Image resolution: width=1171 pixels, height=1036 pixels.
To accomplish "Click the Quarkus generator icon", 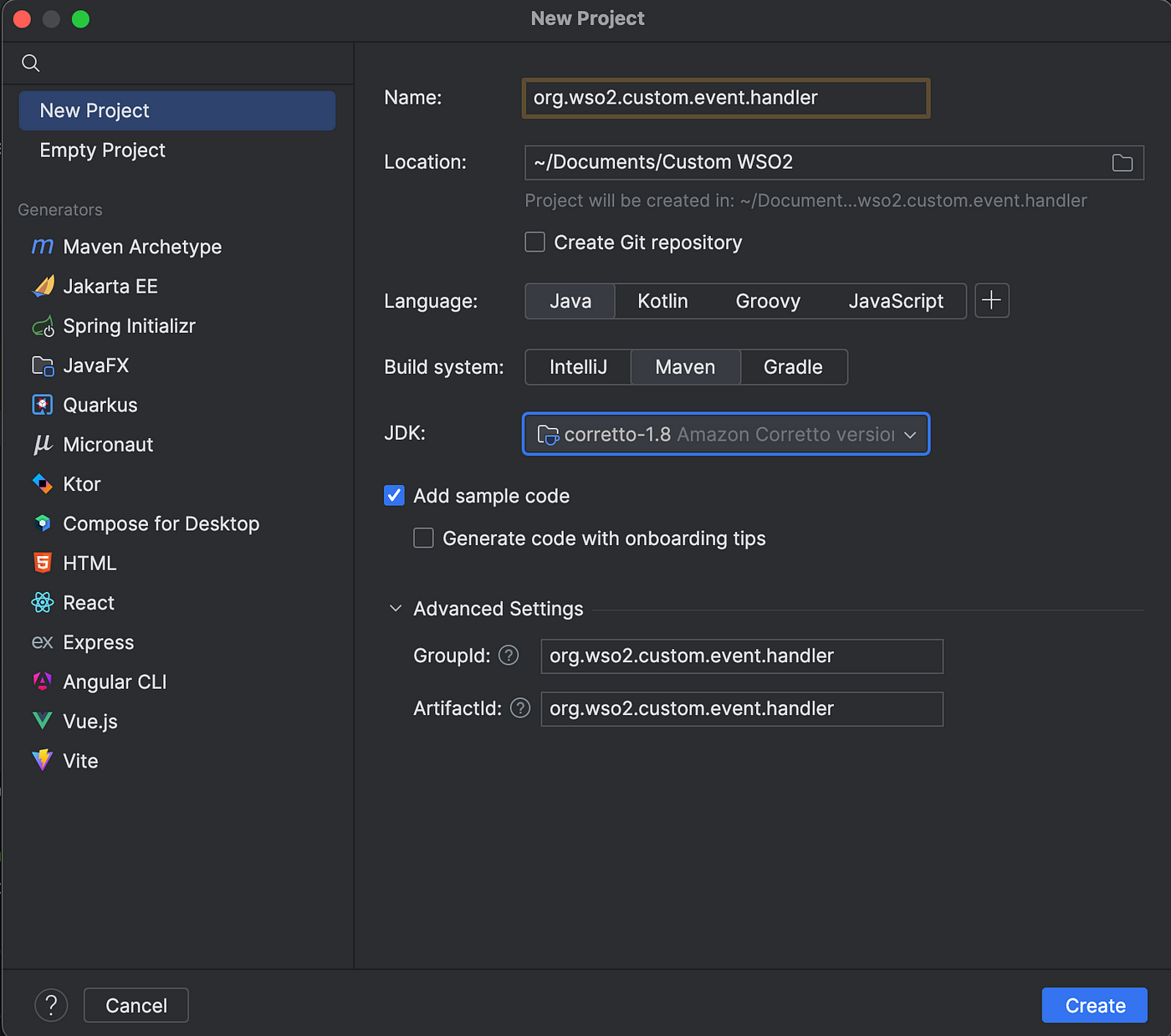I will pos(43,405).
